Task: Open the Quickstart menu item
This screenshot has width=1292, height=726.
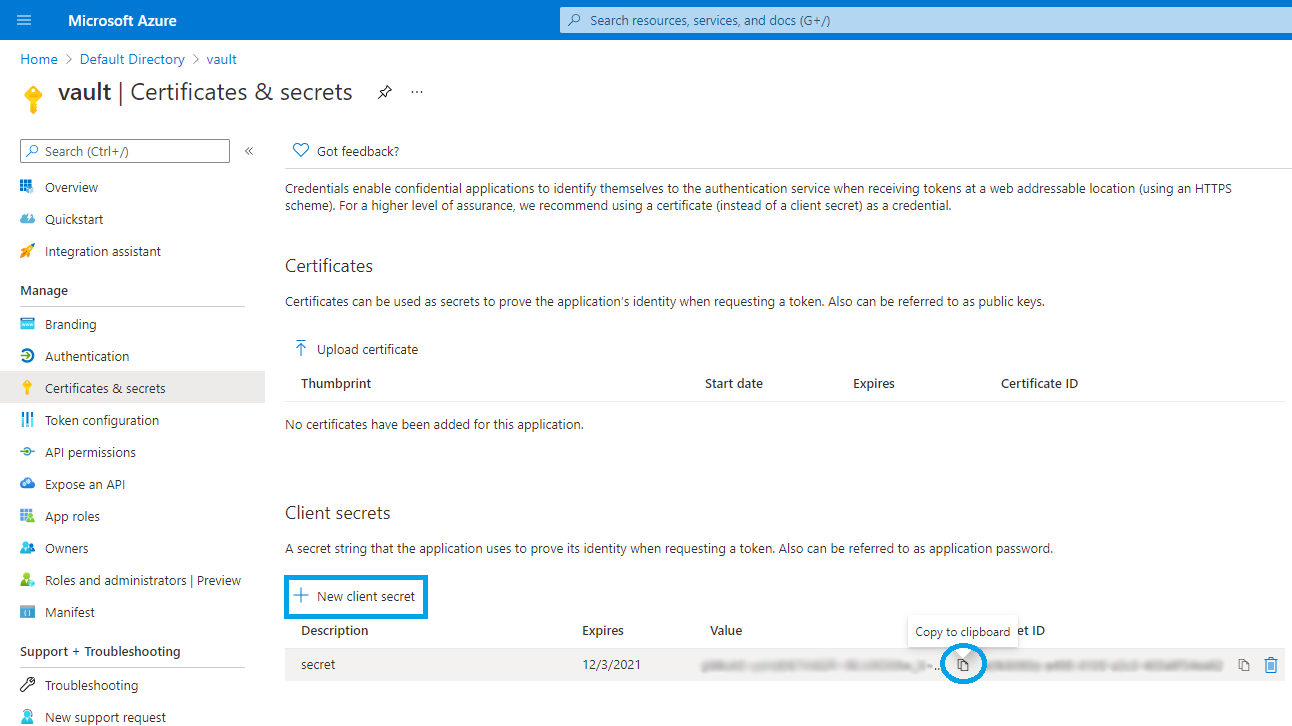Action: coord(74,219)
